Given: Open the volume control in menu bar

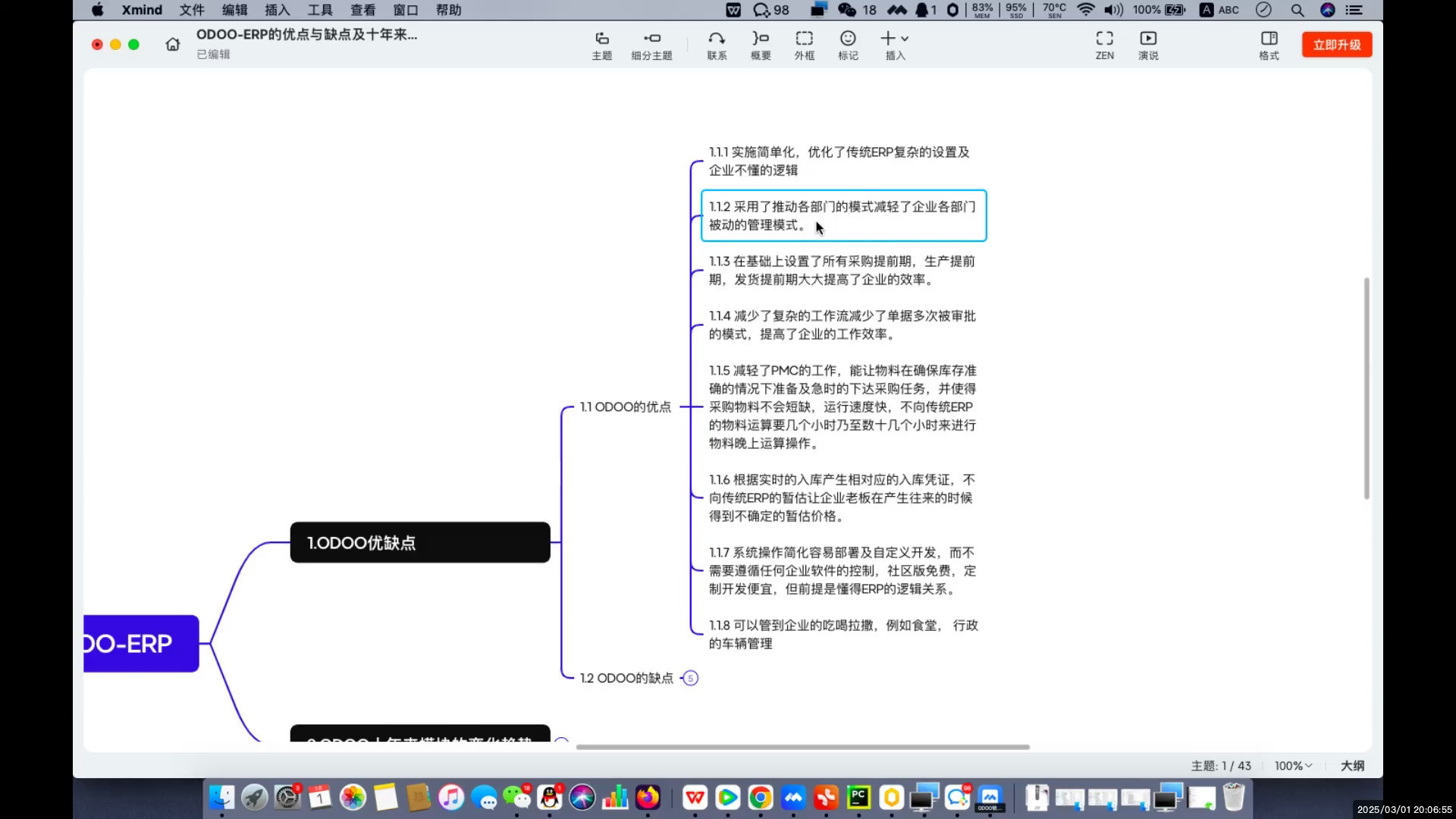Looking at the screenshot, I should click(1113, 10).
